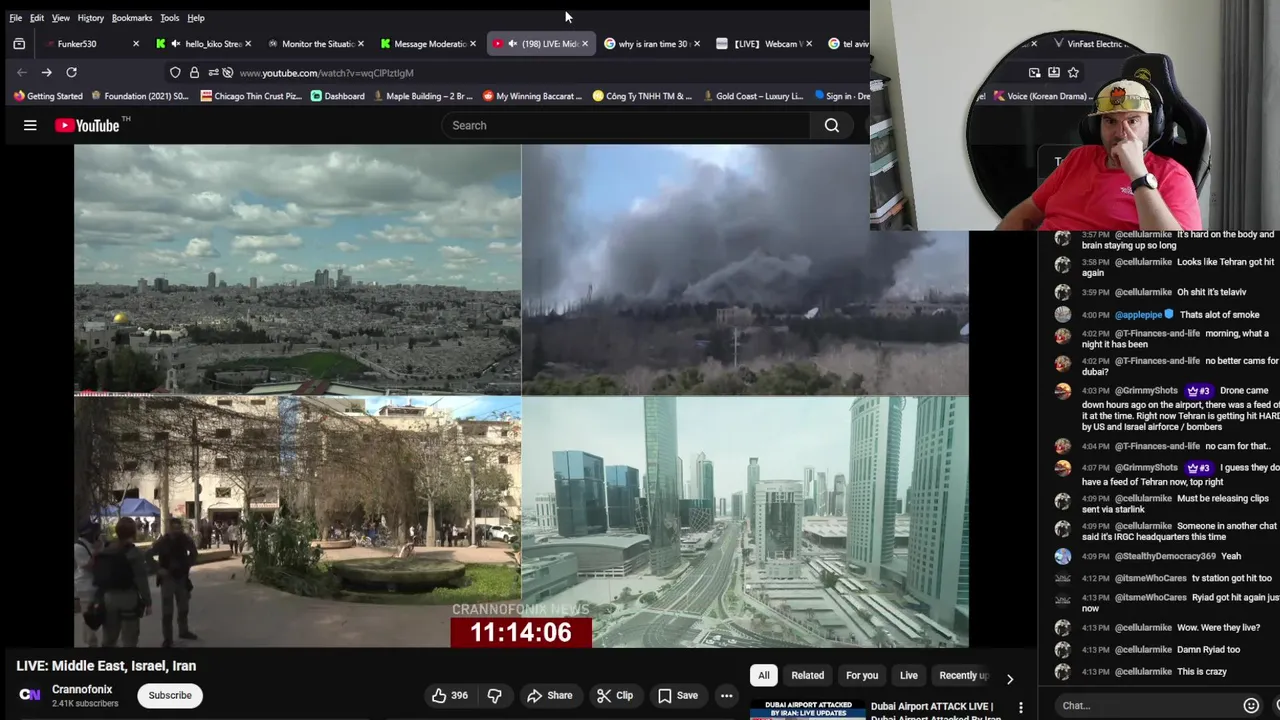
Task: Click the site permissions icon in address bar
Action: (212, 72)
